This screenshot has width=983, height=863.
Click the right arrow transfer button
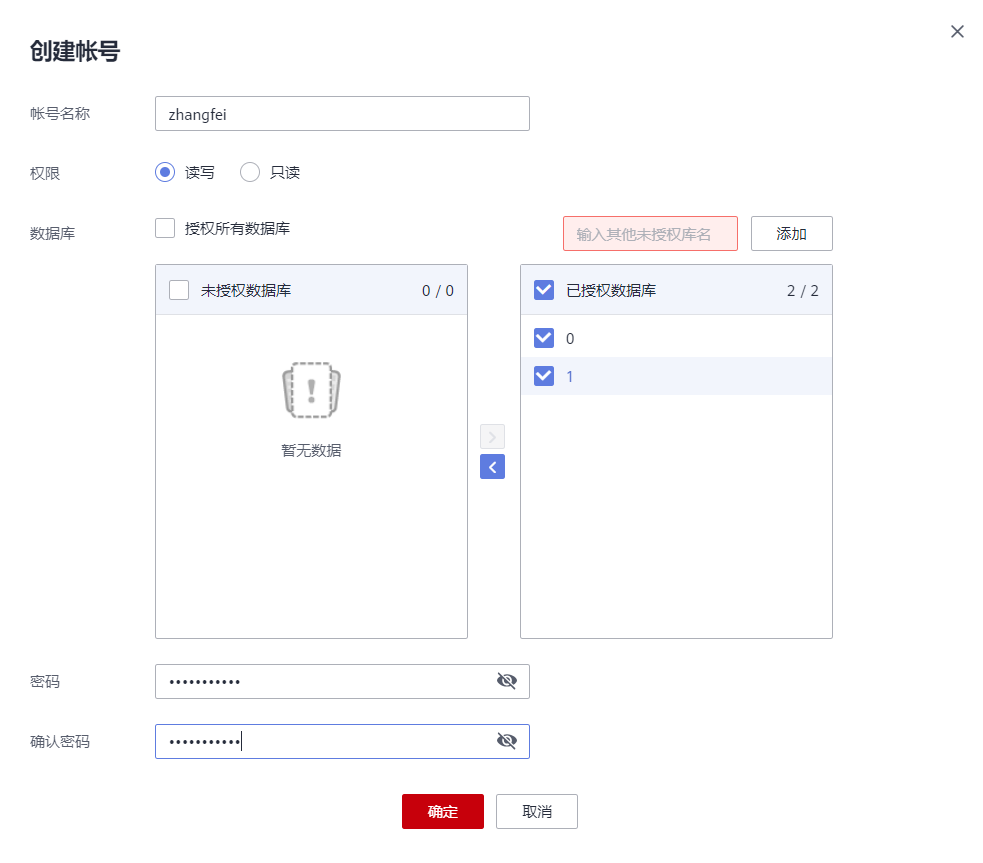492,437
